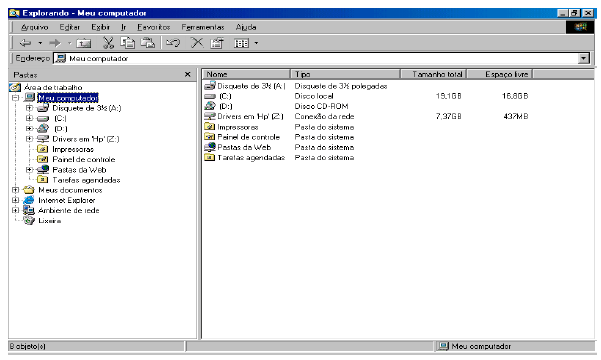Close the Pastas folder pane
Image resolution: width=601 pixels, height=360 pixels.
click(x=187, y=74)
